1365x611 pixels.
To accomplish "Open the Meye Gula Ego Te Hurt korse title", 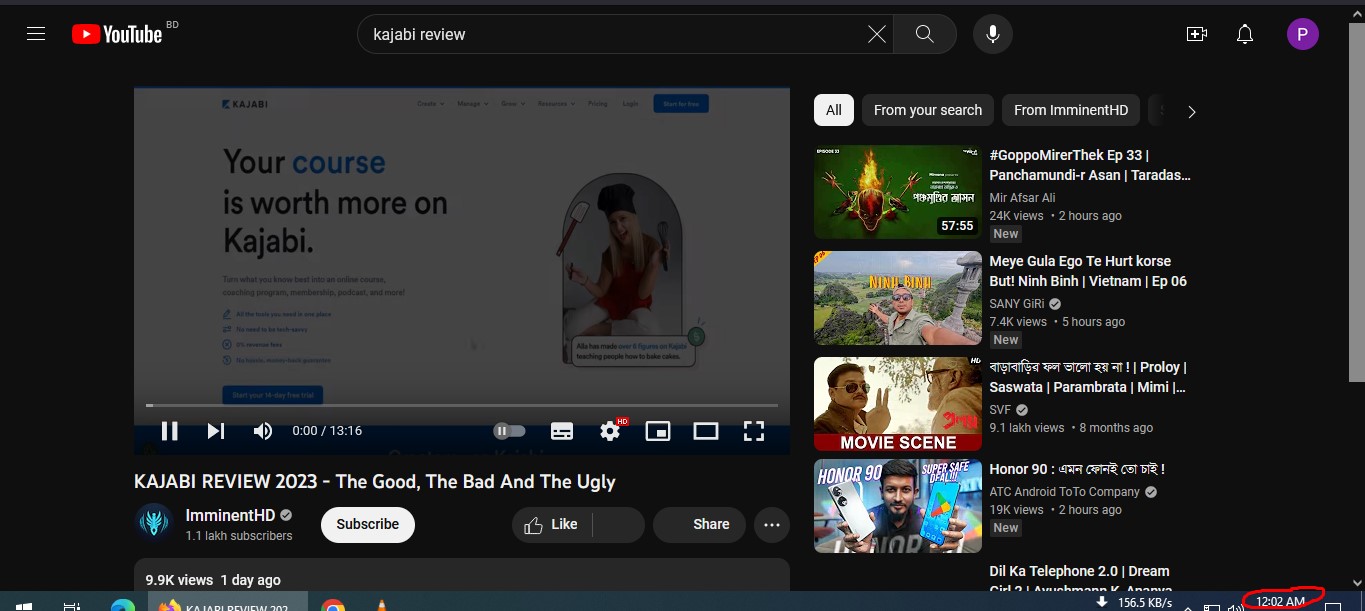I will (x=1088, y=271).
